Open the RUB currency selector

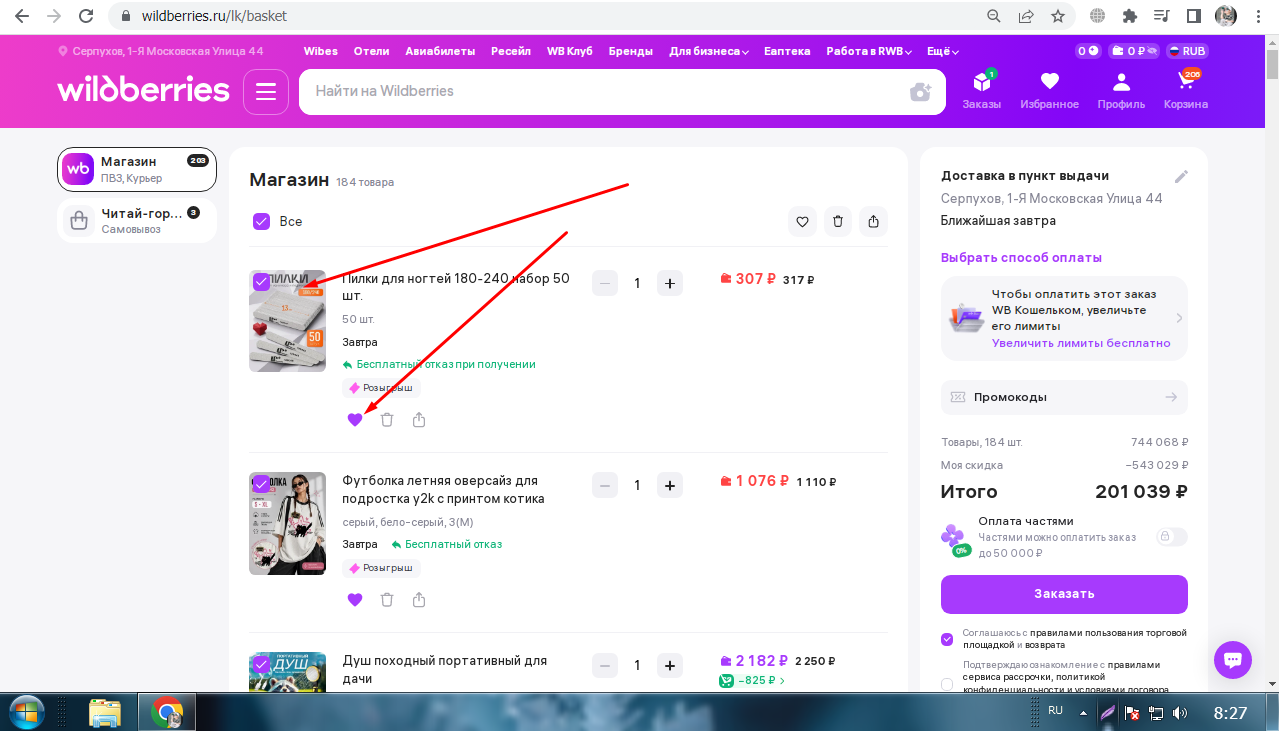(x=1188, y=51)
